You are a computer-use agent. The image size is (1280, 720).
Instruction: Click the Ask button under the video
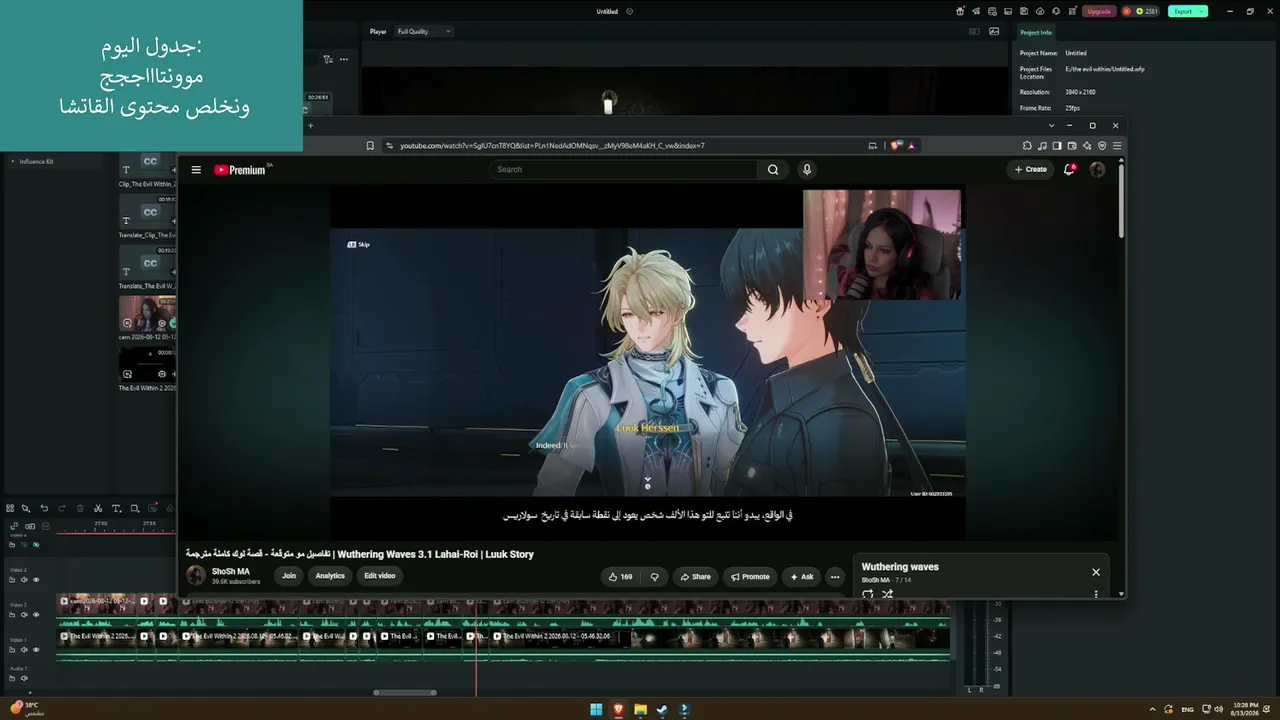pyautogui.click(x=802, y=576)
